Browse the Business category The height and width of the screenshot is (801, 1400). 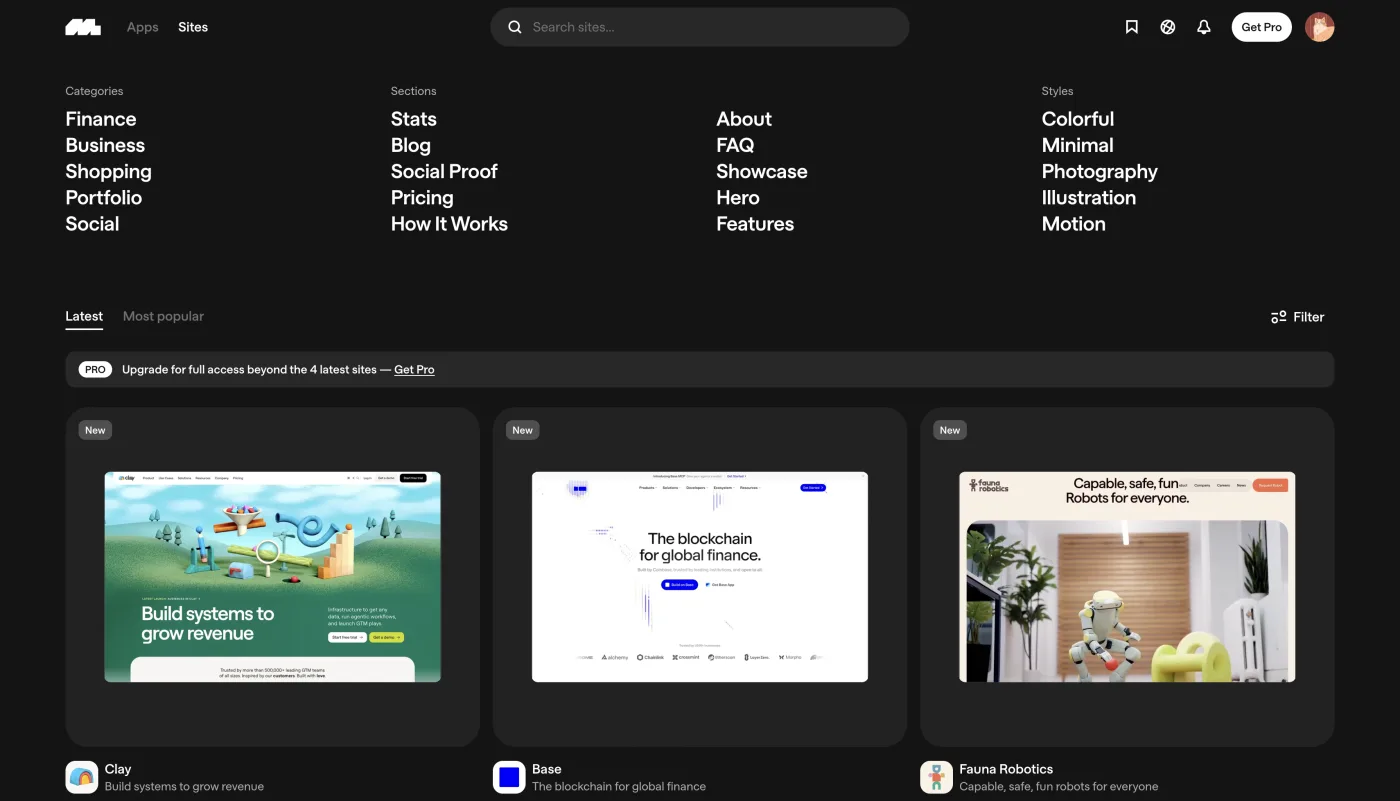click(x=105, y=145)
